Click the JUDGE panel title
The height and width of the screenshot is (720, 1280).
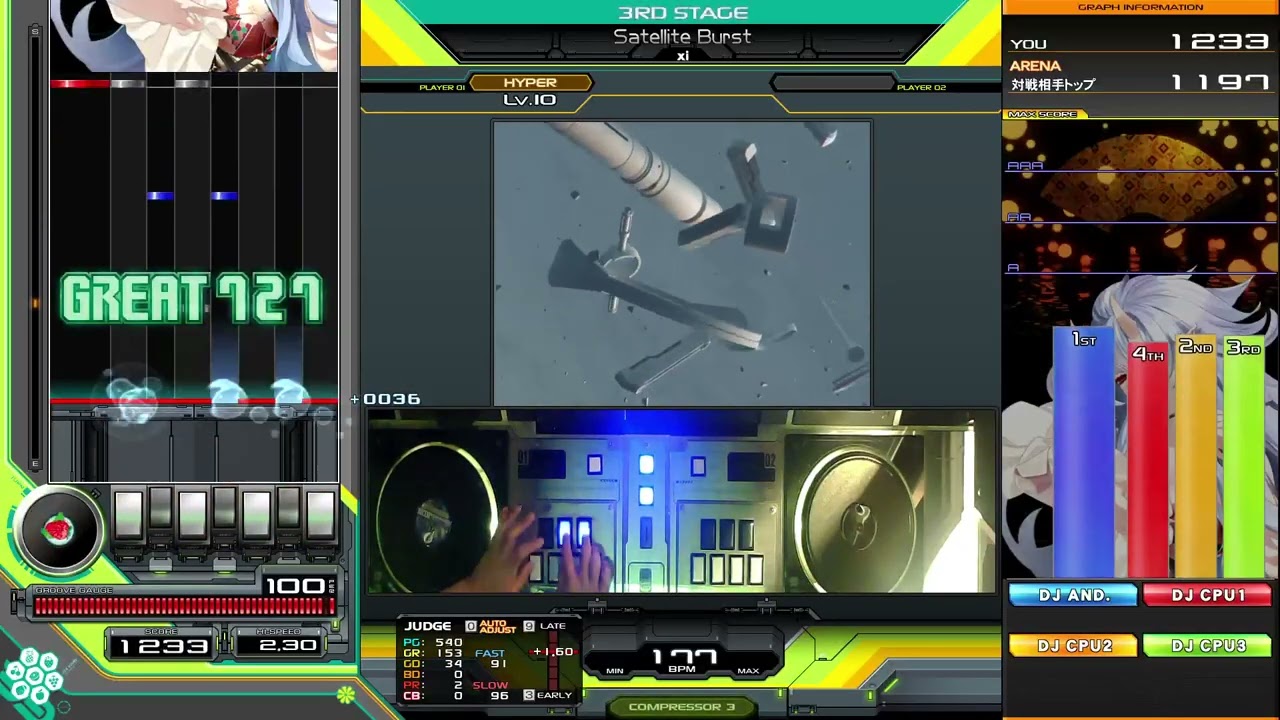click(x=428, y=626)
